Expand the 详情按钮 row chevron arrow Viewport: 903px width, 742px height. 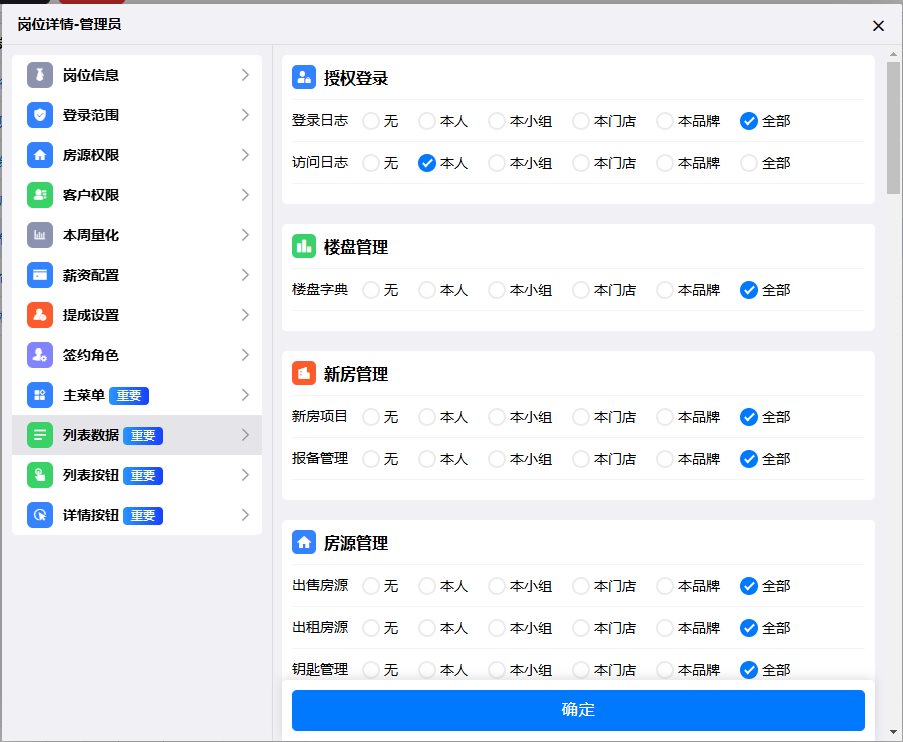245,515
